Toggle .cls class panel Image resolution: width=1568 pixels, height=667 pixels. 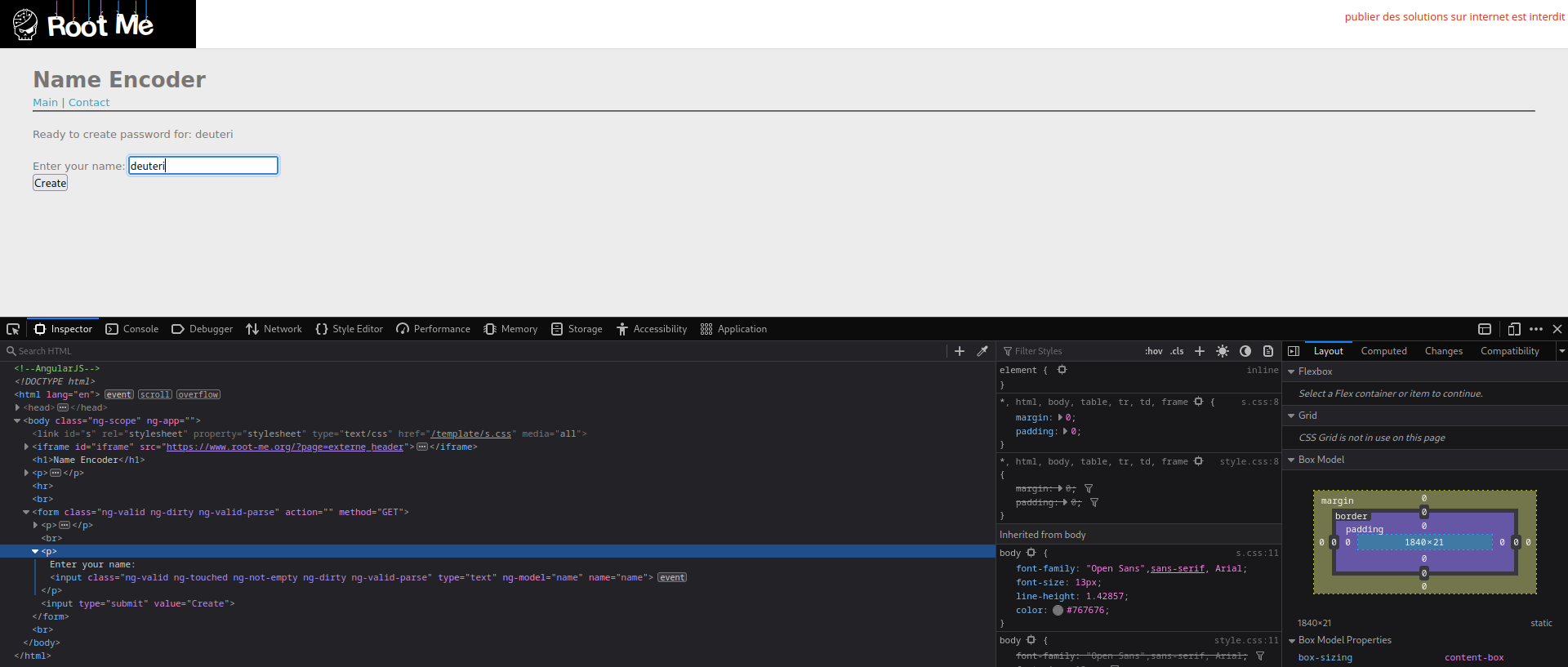tap(1177, 351)
